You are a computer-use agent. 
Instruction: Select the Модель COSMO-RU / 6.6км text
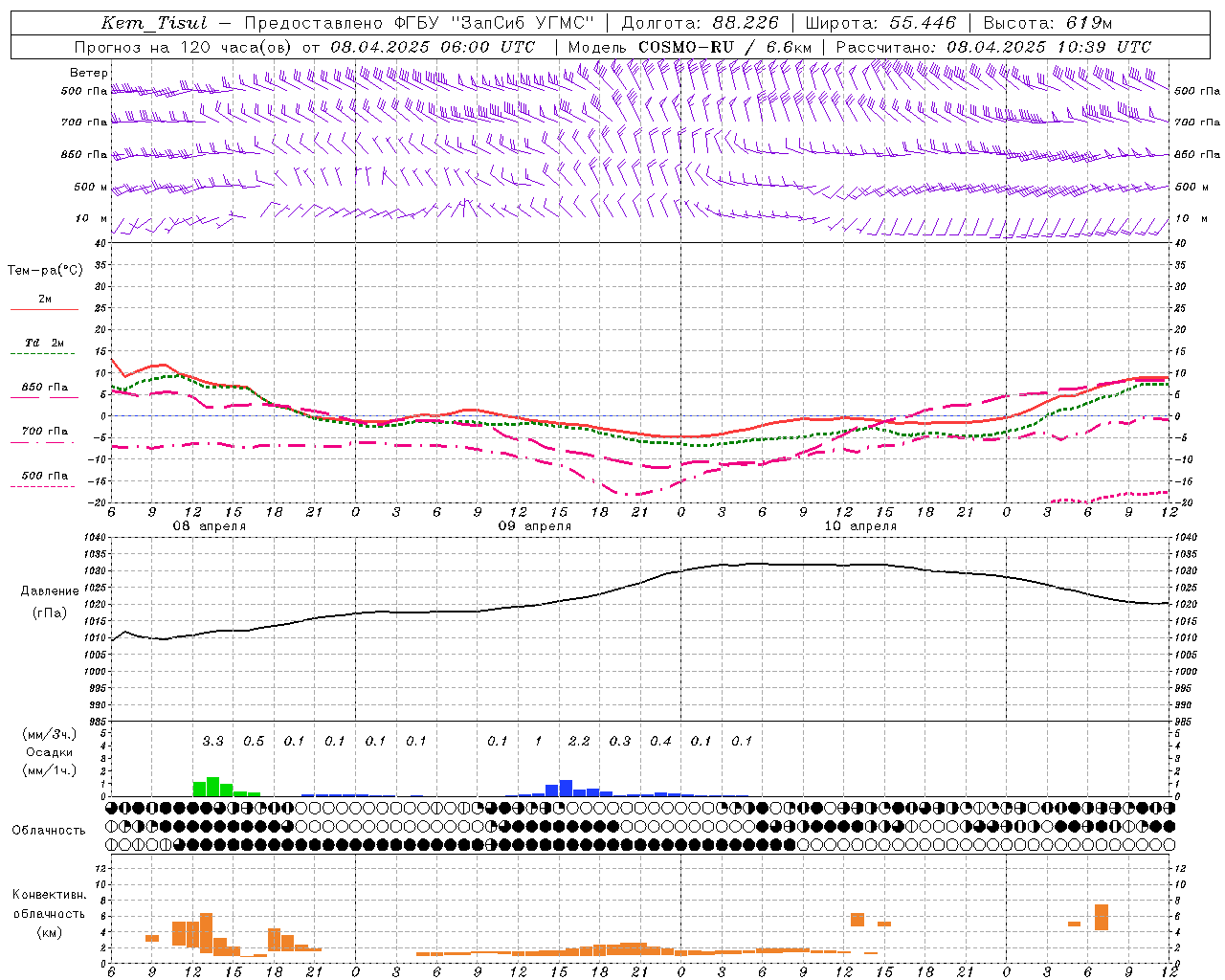coord(690,47)
